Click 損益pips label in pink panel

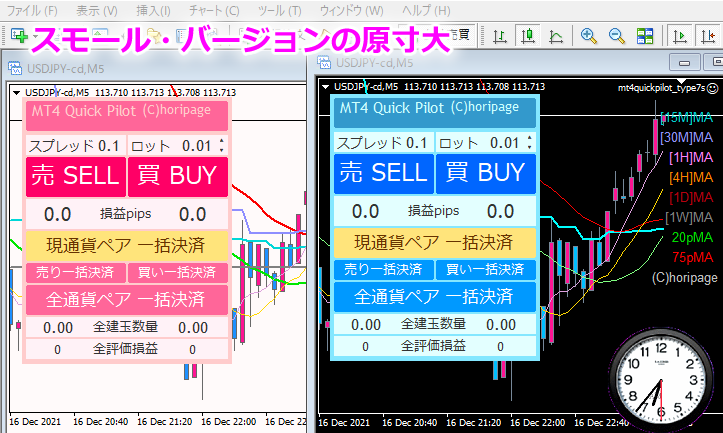(x=125, y=214)
